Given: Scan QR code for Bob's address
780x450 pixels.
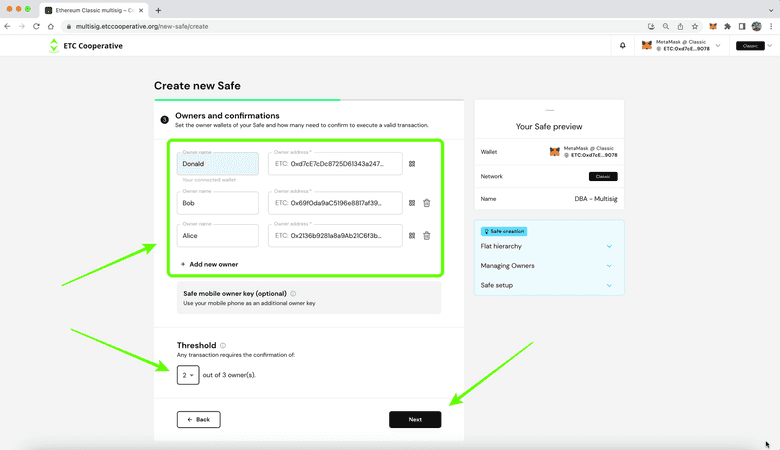Looking at the screenshot, I should click(x=412, y=203).
